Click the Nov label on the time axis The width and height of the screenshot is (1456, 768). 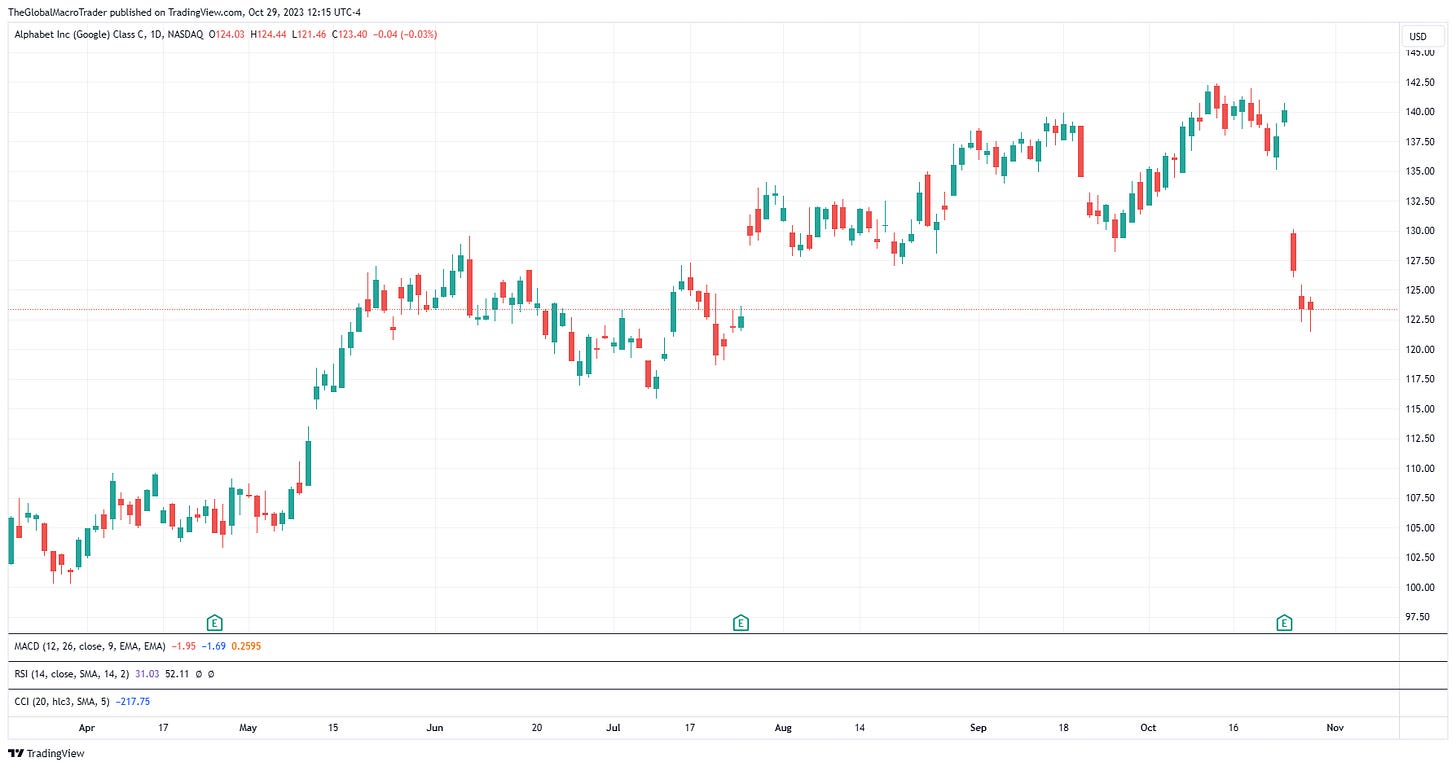tap(1334, 728)
